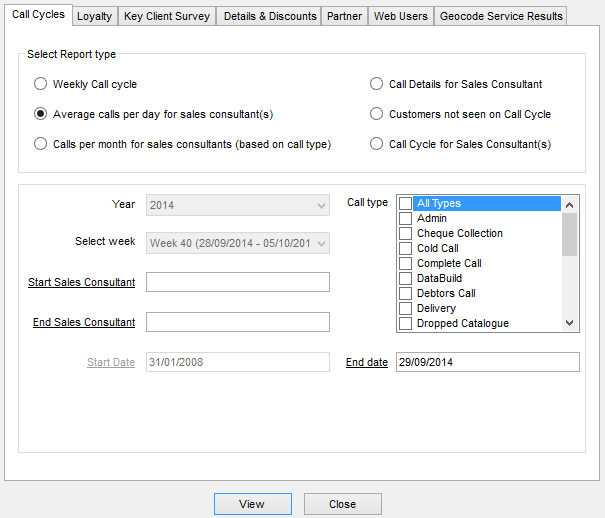
Task: Switch to the Loyalty tab
Action: point(94,16)
